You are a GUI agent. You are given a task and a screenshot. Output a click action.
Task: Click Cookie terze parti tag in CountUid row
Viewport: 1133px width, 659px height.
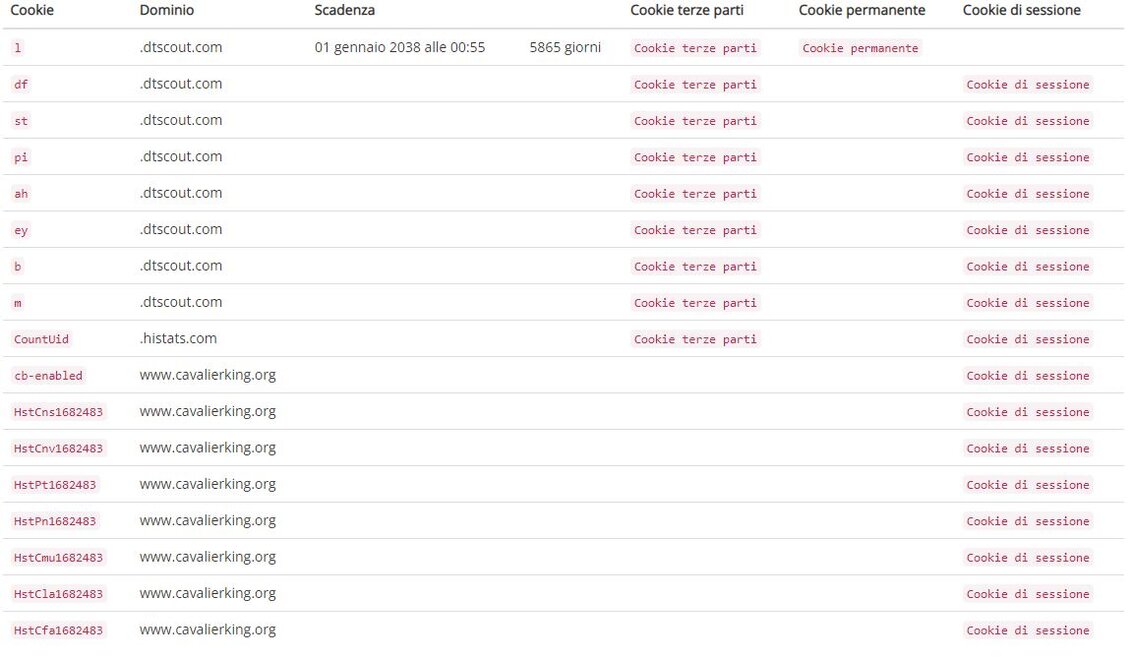[695, 339]
